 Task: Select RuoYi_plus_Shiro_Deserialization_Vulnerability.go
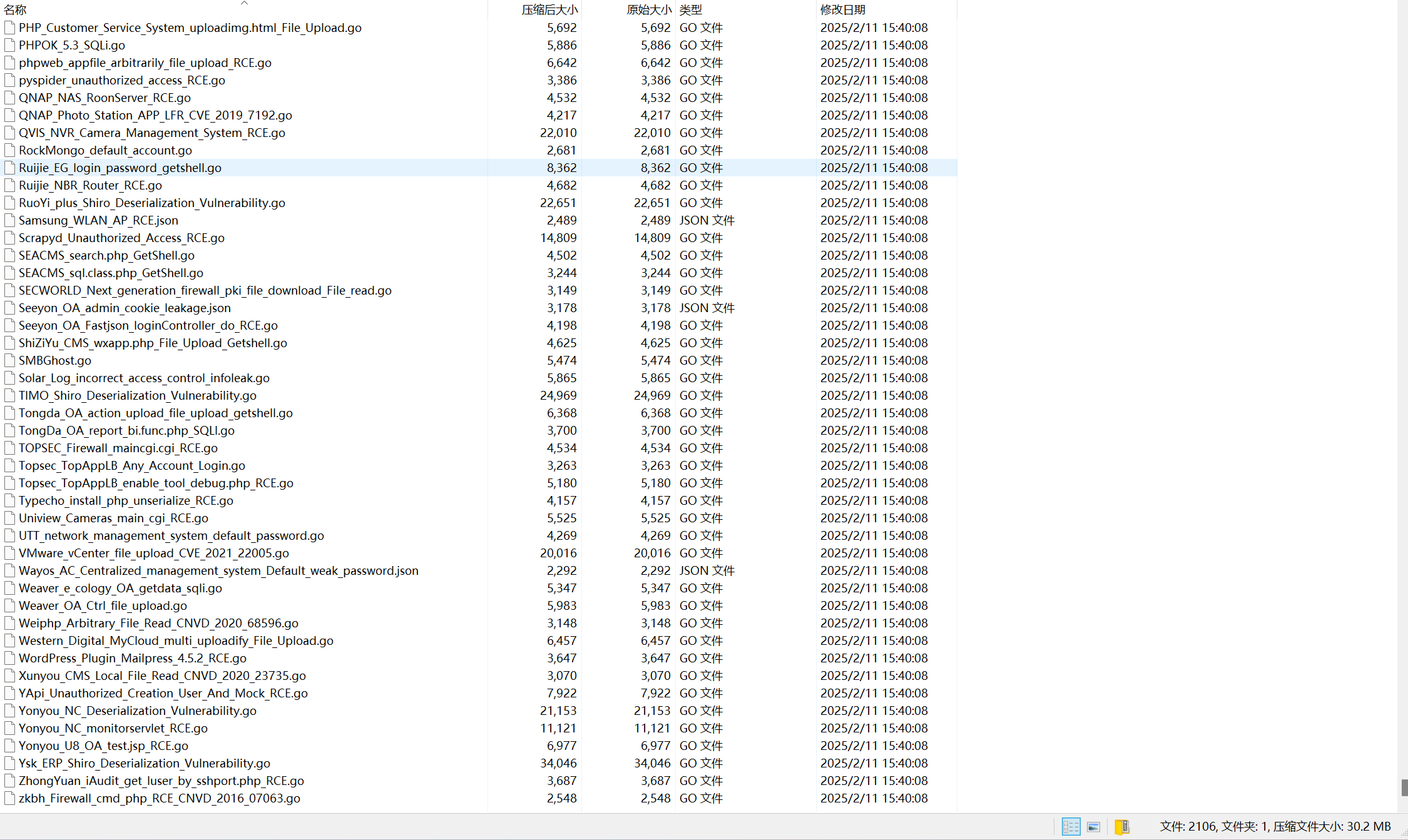pyautogui.click(x=152, y=203)
